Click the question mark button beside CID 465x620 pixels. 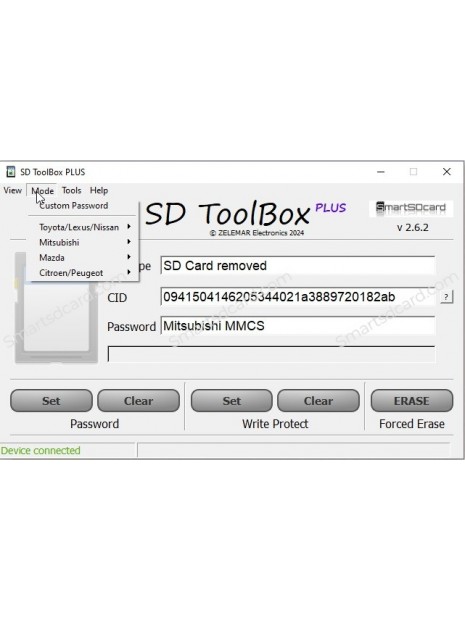pyautogui.click(x=446, y=297)
